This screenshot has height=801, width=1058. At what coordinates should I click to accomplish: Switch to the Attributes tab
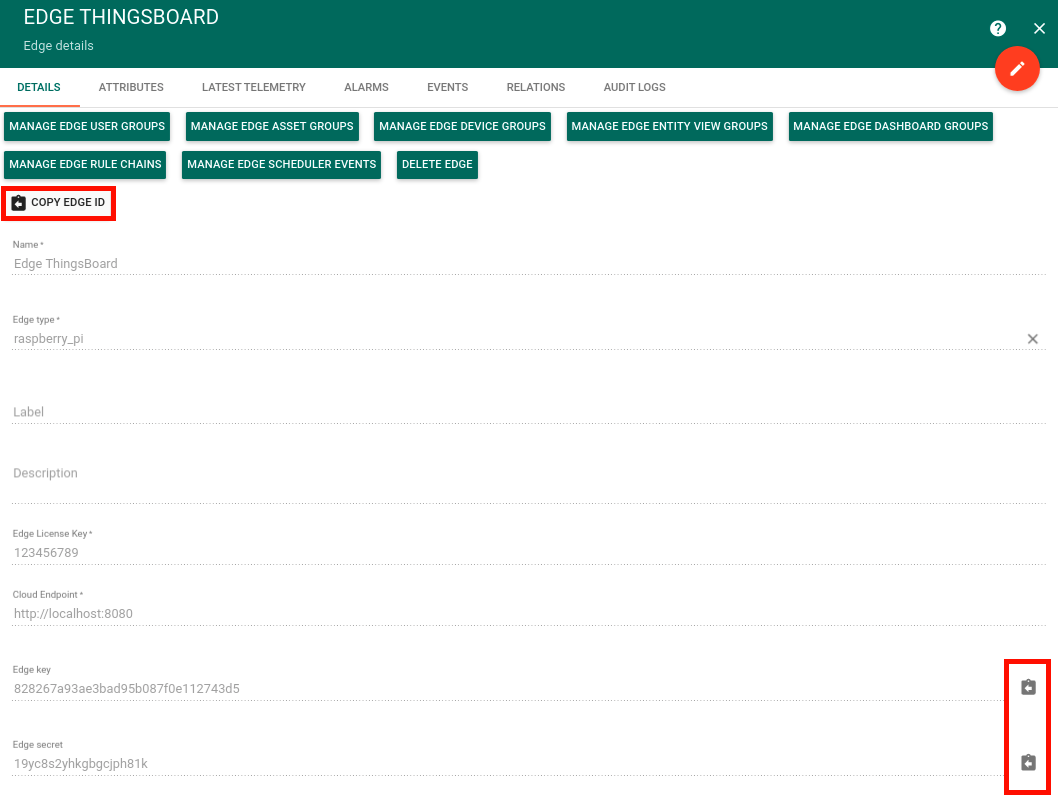[131, 87]
